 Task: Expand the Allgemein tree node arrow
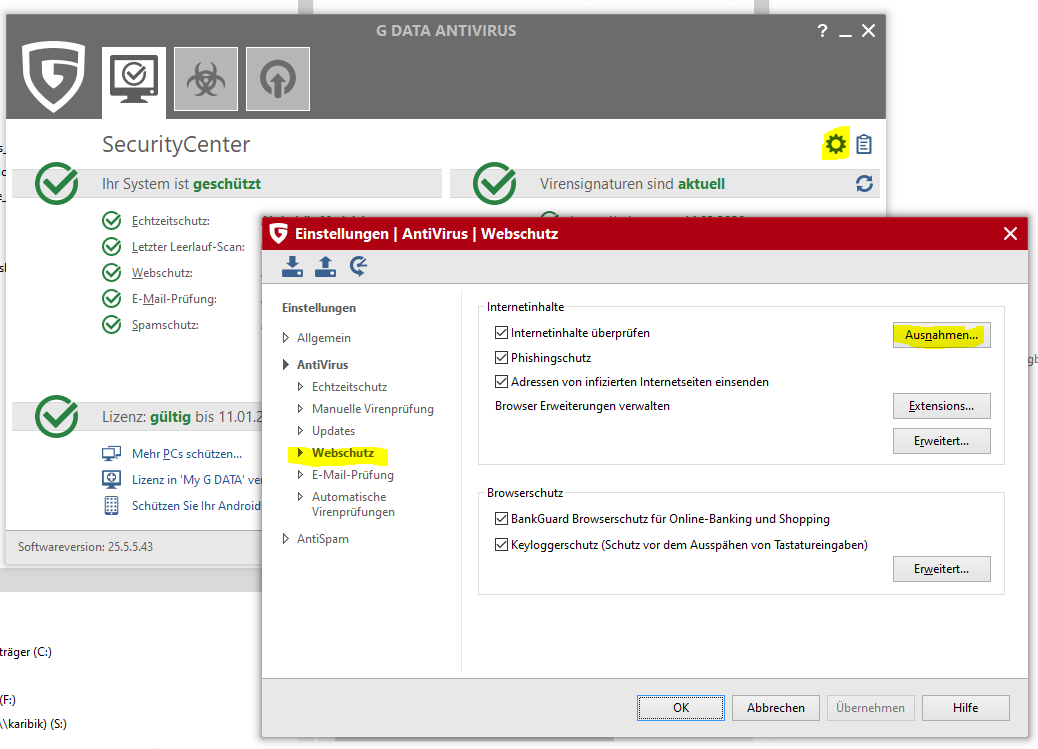coord(285,338)
